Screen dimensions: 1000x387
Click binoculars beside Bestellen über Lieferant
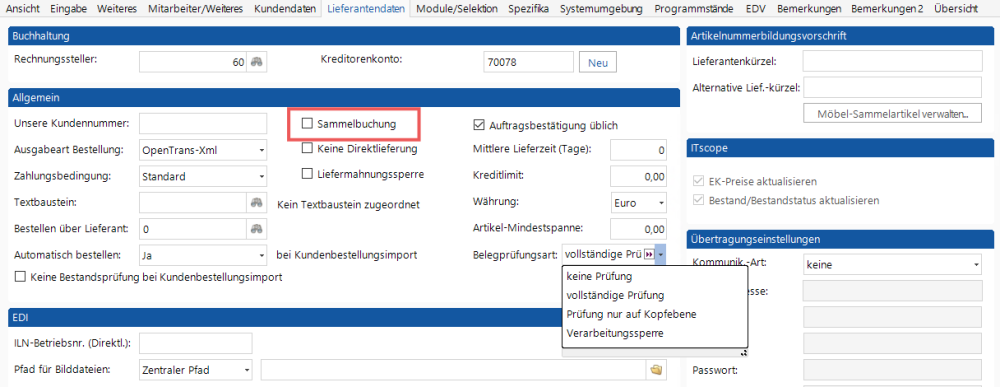pos(256,228)
